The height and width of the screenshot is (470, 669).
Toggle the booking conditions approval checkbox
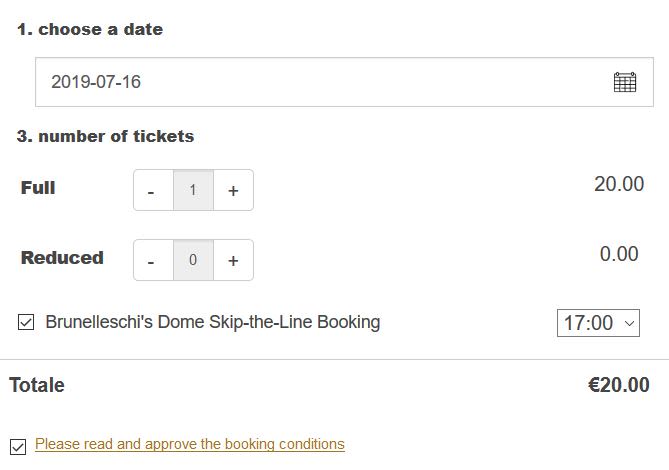[x=18, y=446]
